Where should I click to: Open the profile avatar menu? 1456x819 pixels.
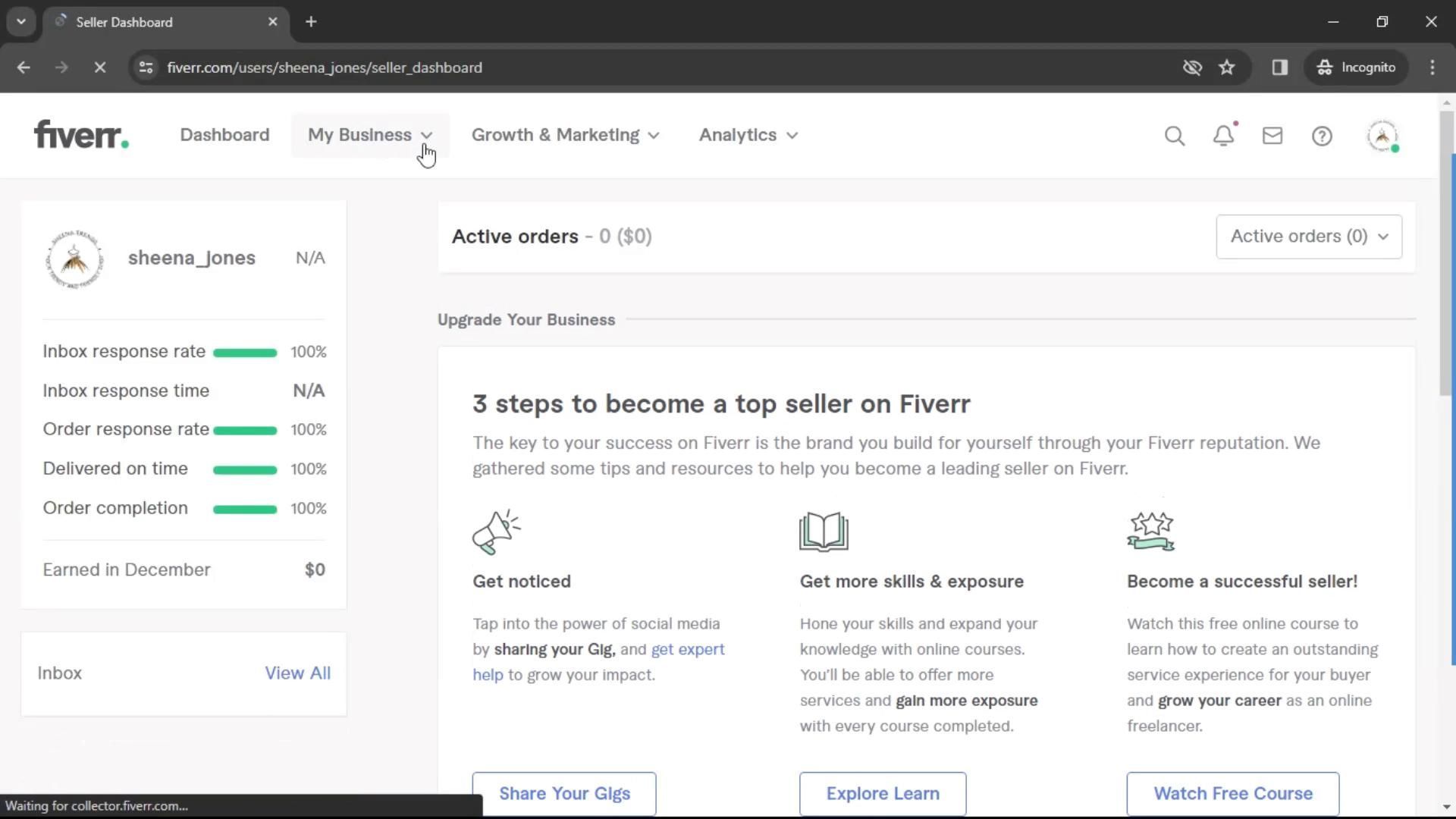tap(1382, 136)
